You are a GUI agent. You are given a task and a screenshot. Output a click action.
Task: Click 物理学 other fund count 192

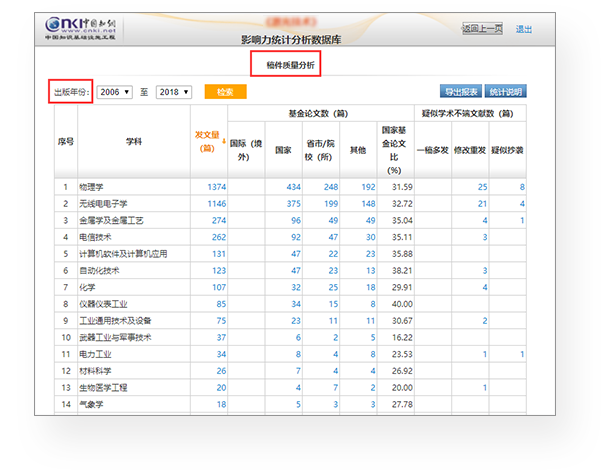368,187
